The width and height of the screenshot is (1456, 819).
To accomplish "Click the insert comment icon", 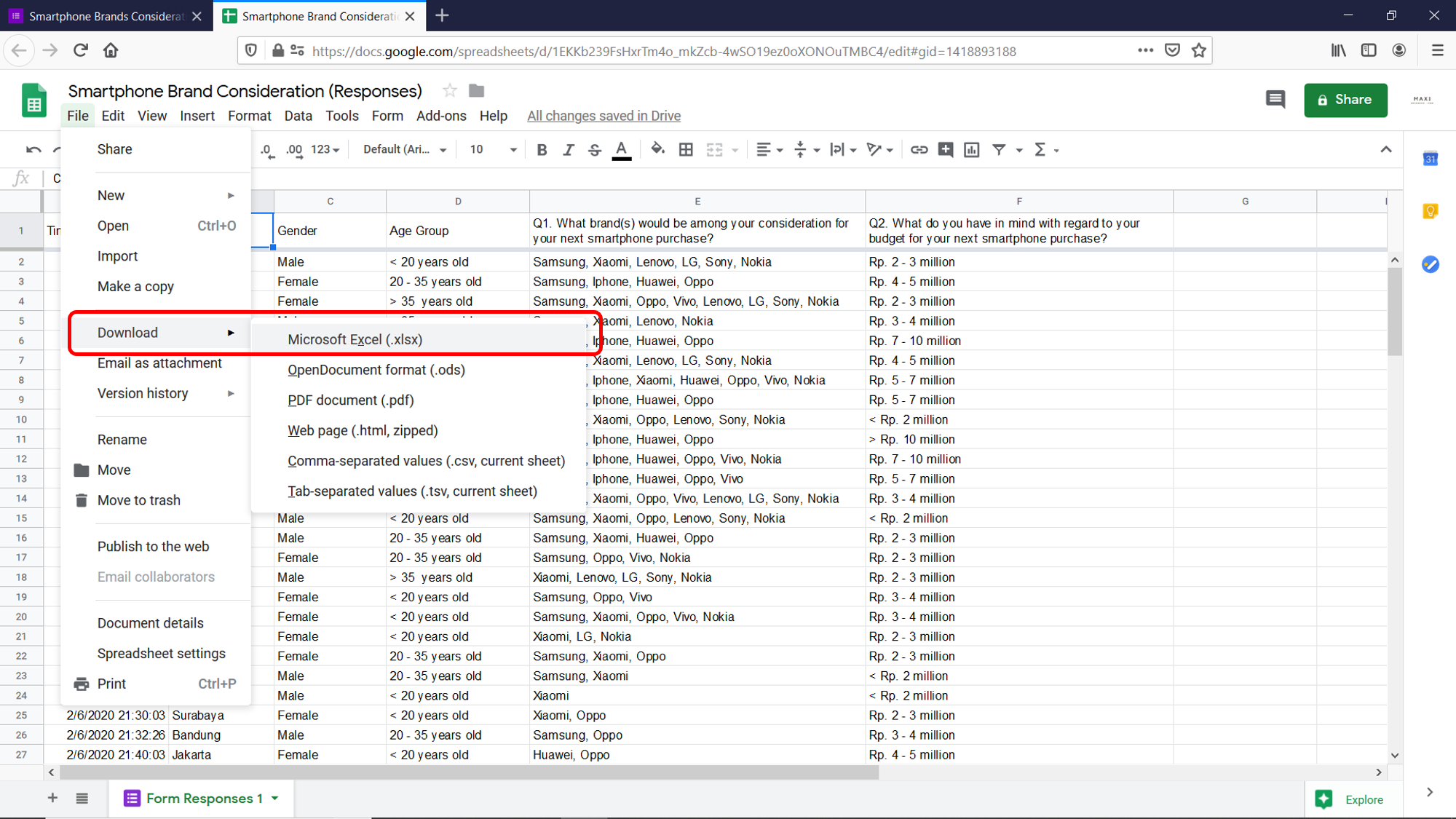I will coord(946,150).
